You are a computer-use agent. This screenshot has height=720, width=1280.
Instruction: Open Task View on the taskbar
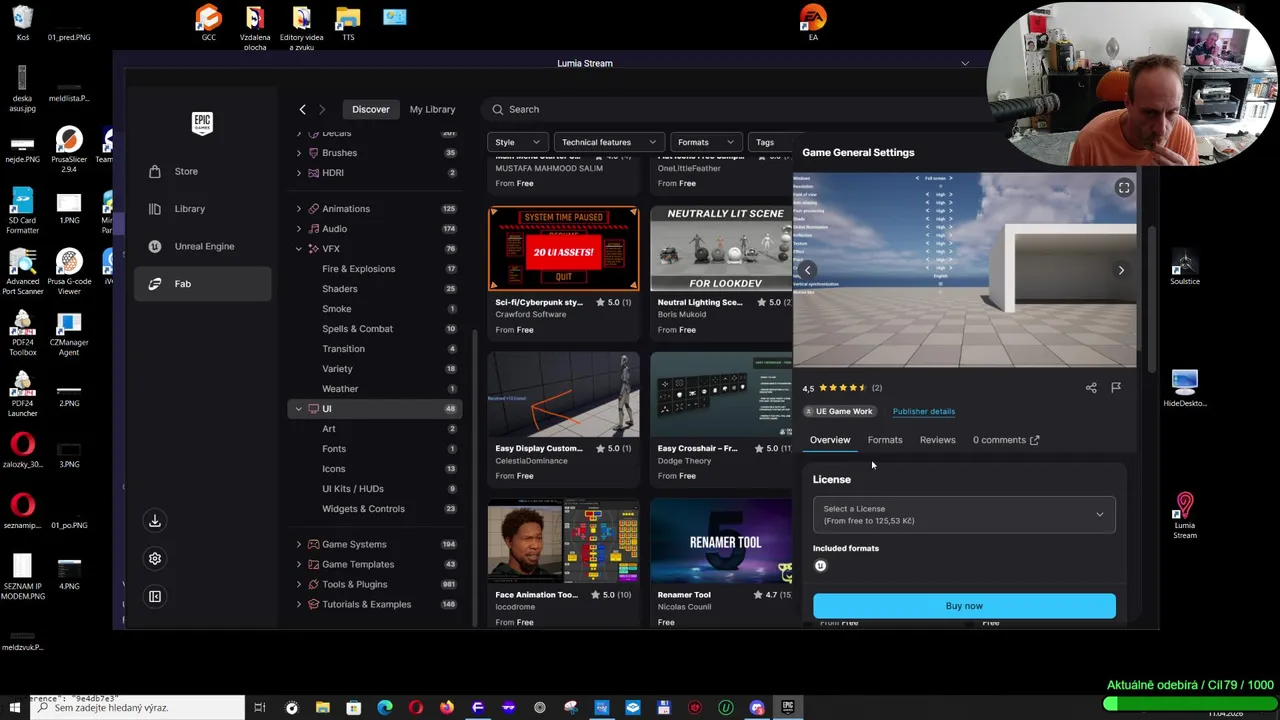260,708
